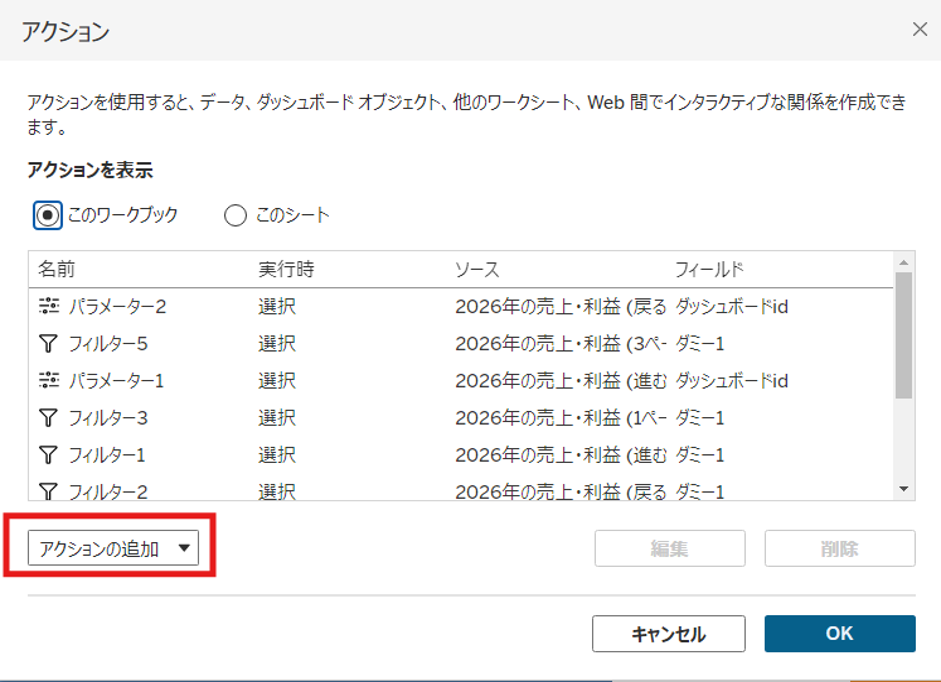Click ダッシュボードid in the パラメーター1 row
Screen dimensions: 941x682
(x=732, y=381)
